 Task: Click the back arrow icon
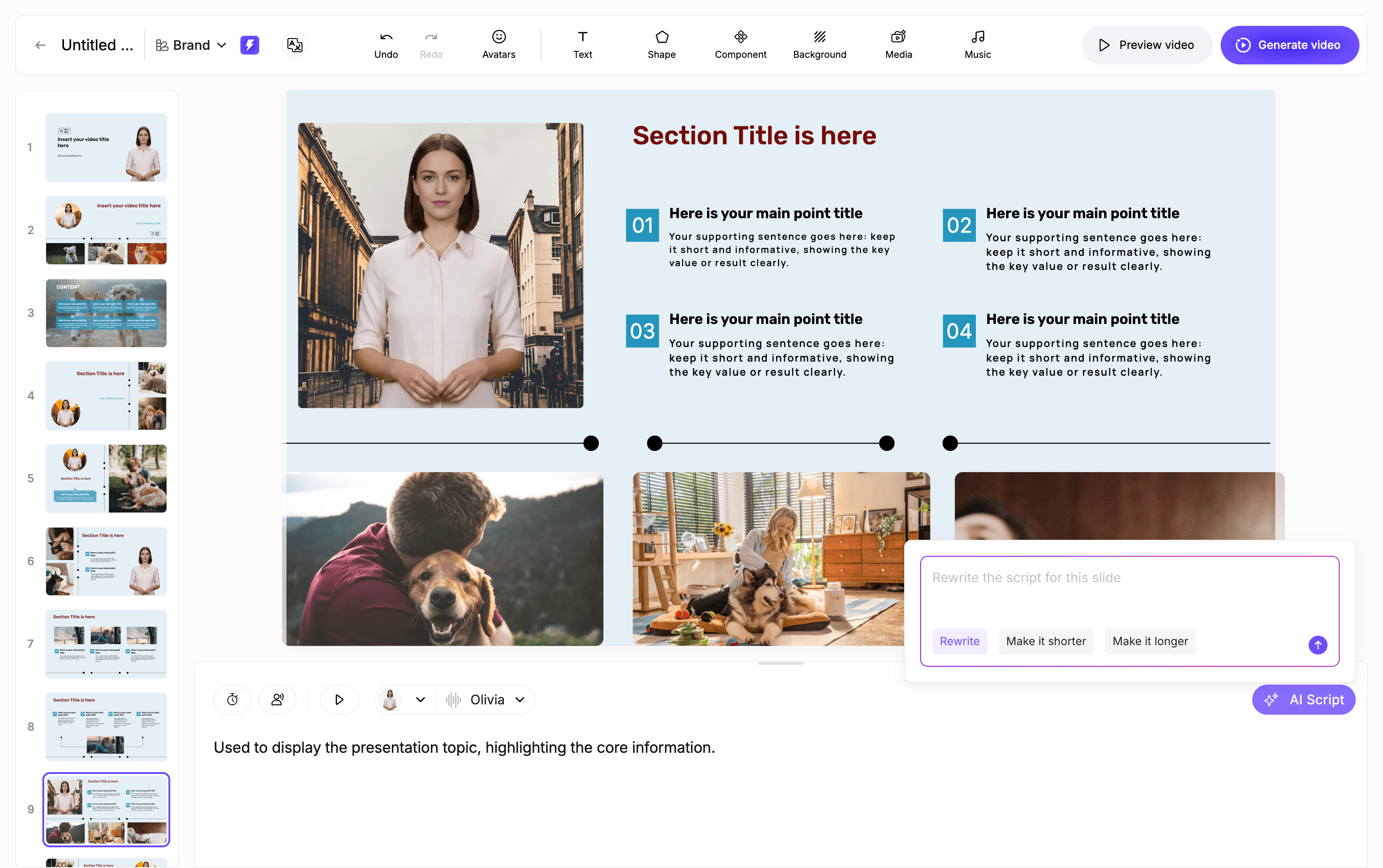(x=40, y=45)
